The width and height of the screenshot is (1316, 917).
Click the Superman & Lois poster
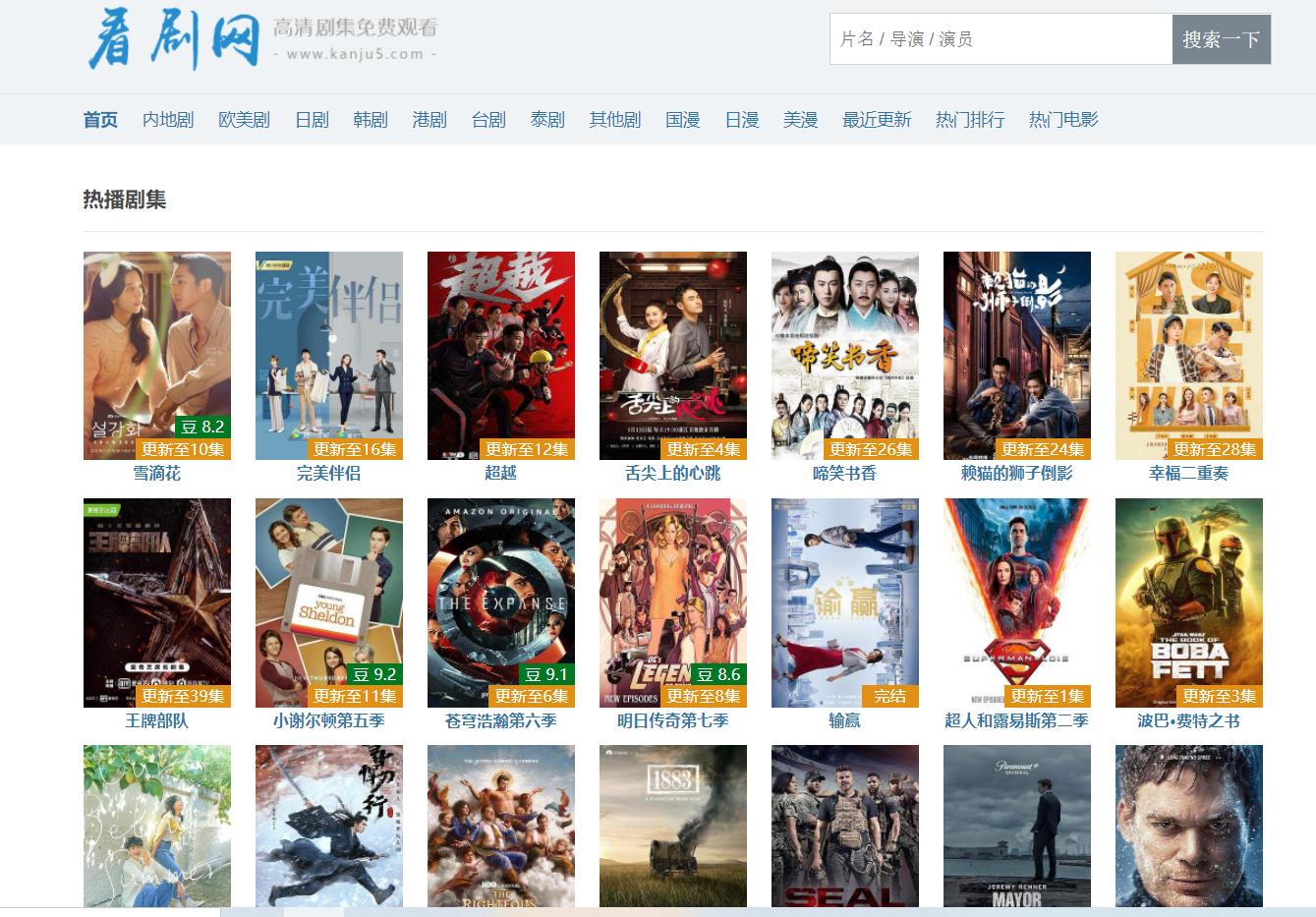point(1017,602)
